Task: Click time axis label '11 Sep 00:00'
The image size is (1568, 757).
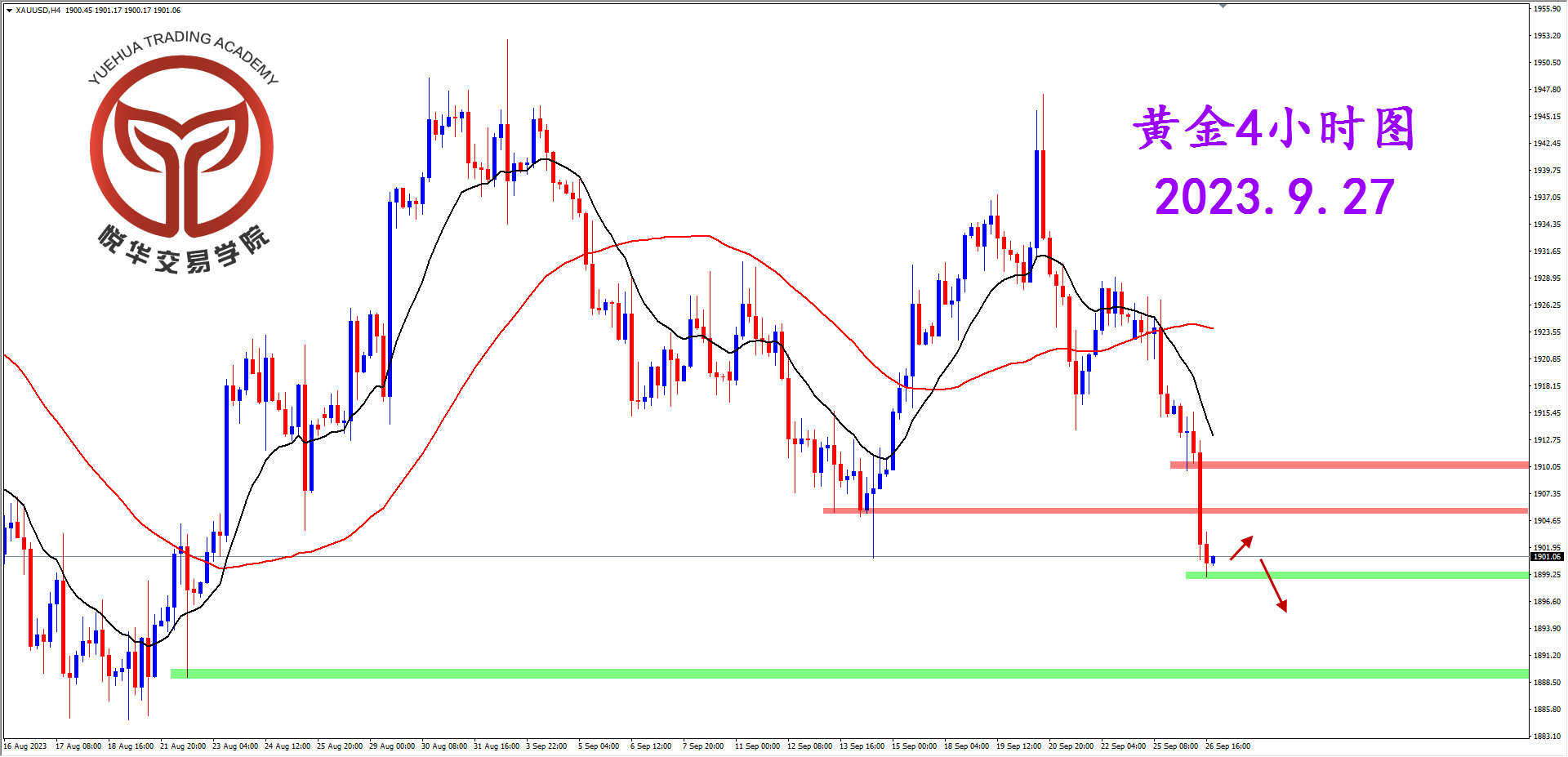Action: (758, 746)
